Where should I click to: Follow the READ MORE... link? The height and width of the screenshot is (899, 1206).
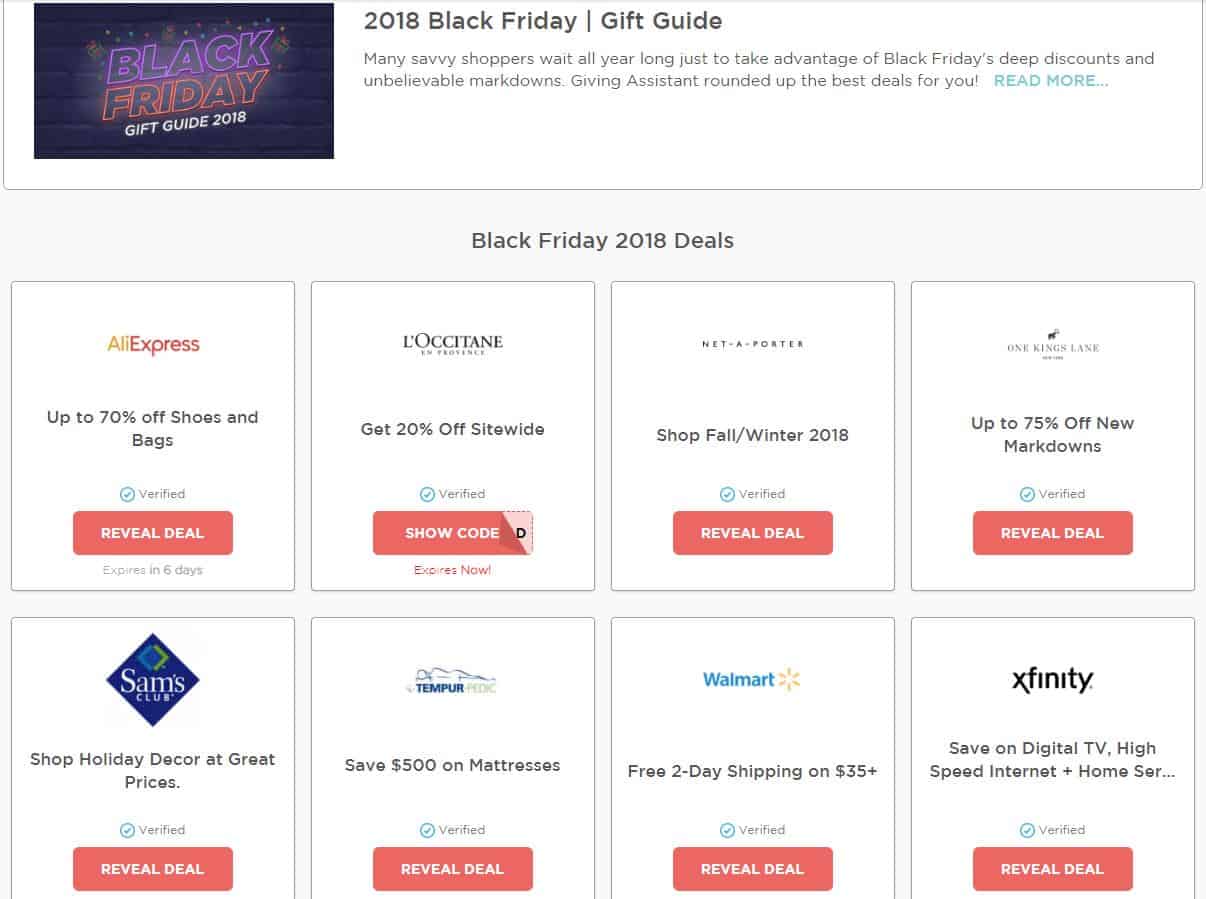tap(1050, 81)
